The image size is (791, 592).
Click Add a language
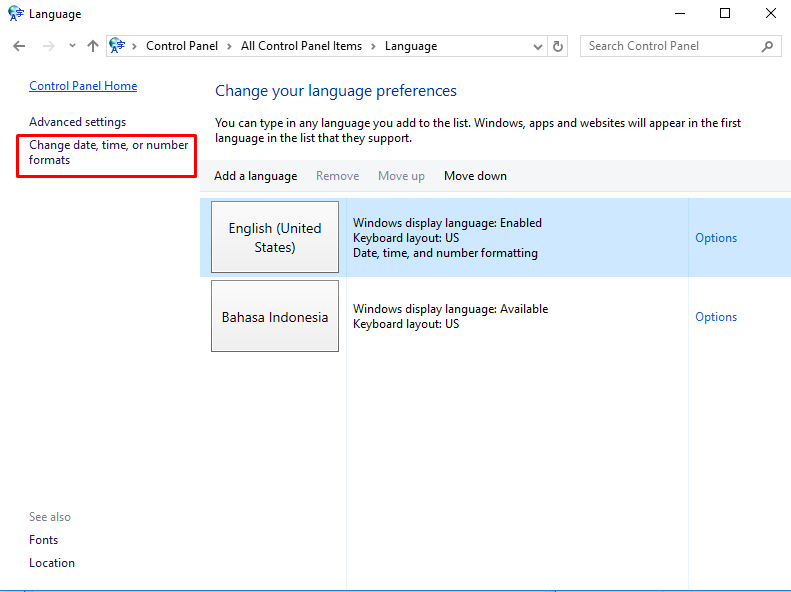(x=255, y=176)
